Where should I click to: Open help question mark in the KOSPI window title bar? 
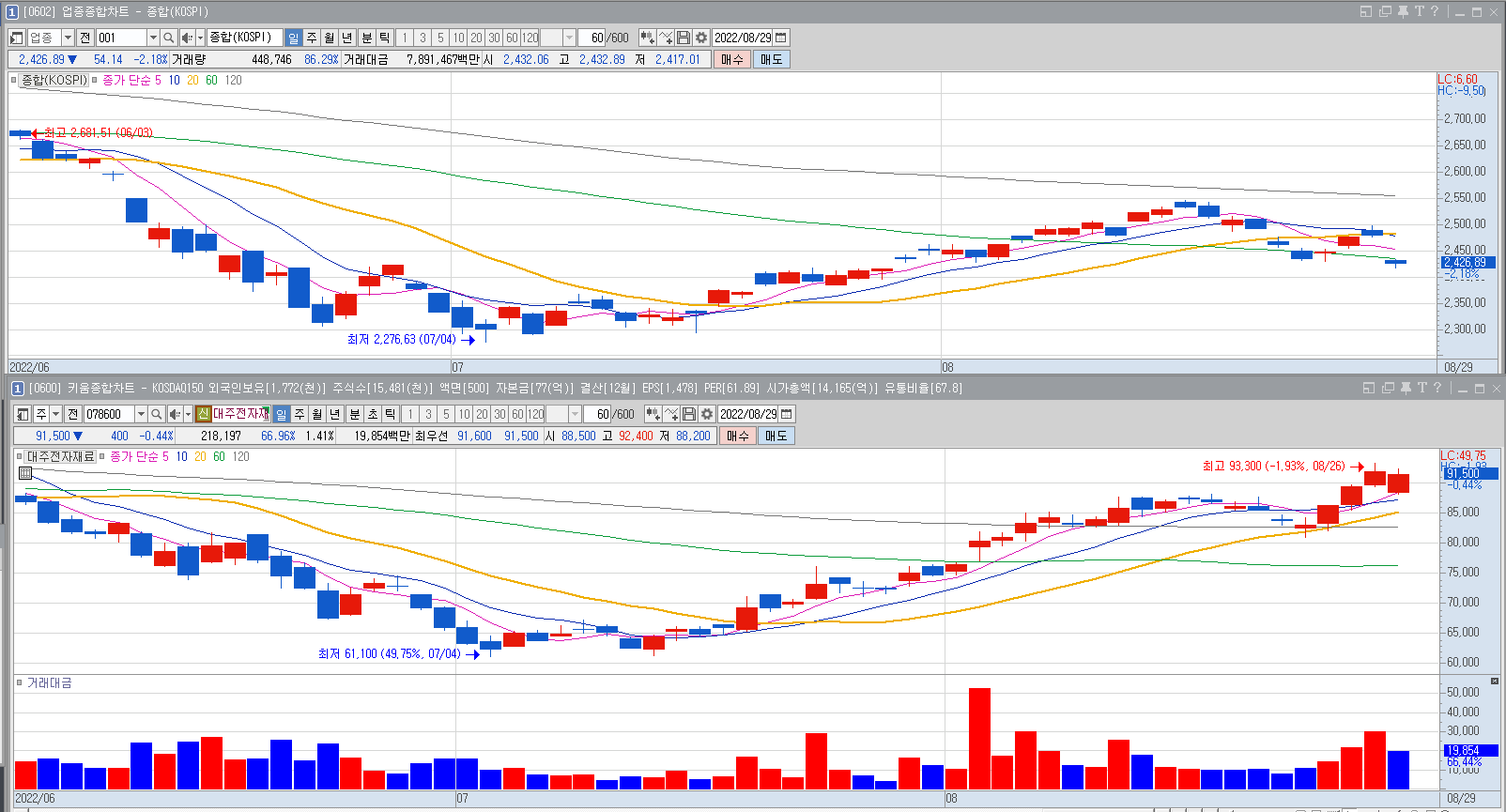click(x=1435, y=11)
